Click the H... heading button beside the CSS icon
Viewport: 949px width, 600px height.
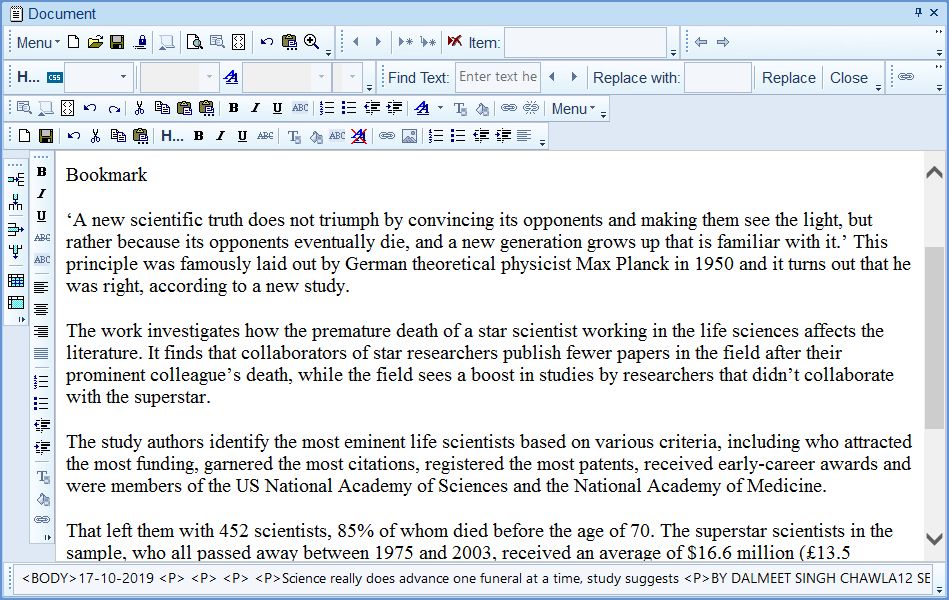28,77
